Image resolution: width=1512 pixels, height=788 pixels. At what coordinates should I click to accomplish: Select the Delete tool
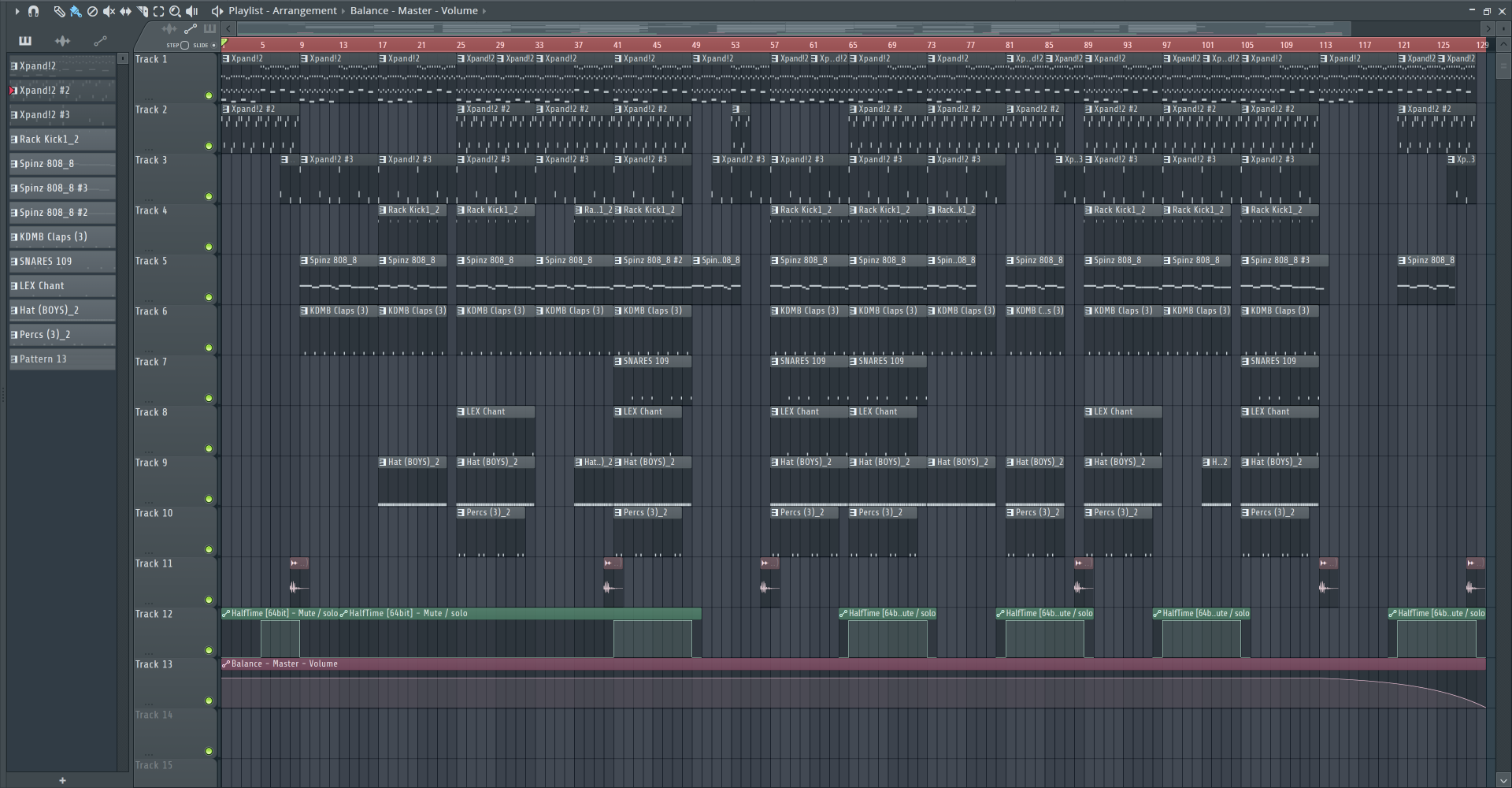tap(92, 11)
